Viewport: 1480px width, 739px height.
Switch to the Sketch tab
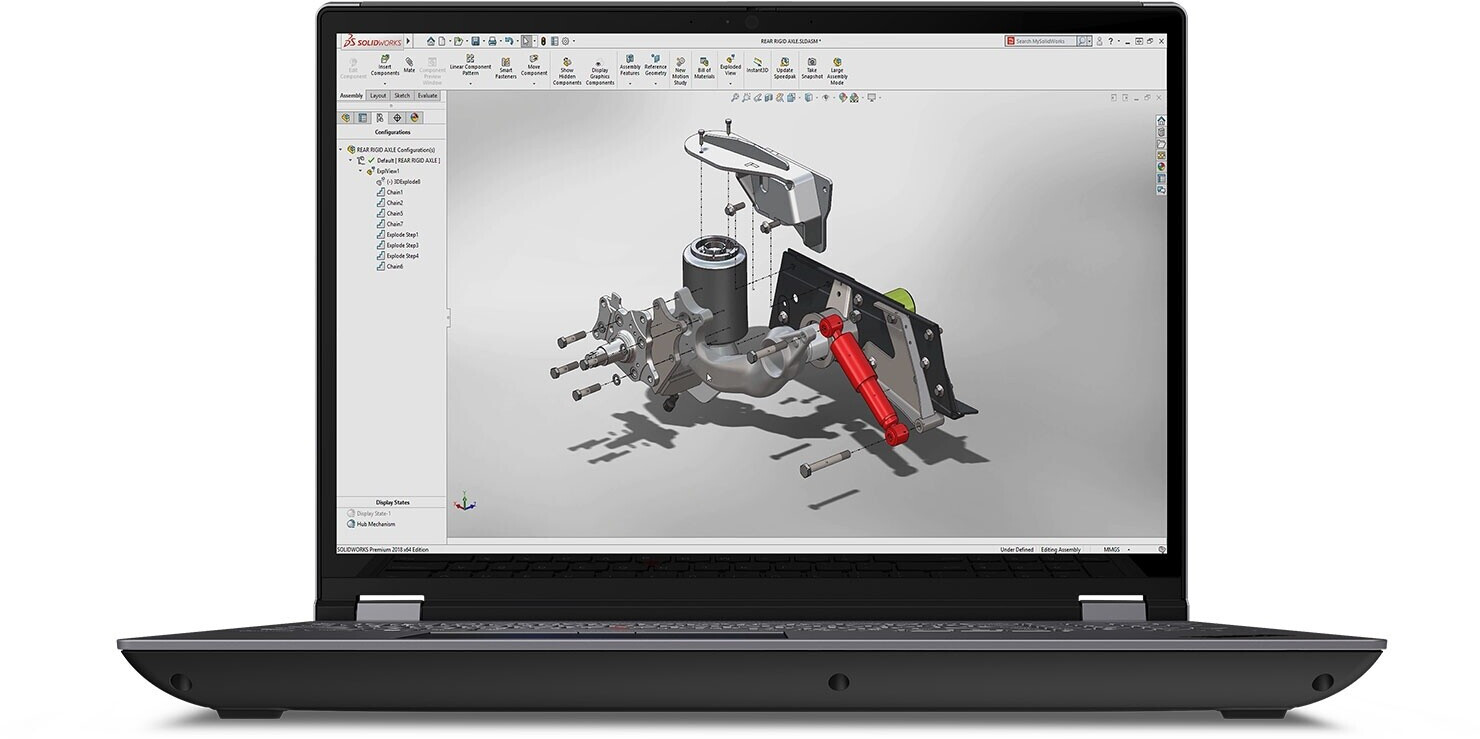(x=402, y=96)
